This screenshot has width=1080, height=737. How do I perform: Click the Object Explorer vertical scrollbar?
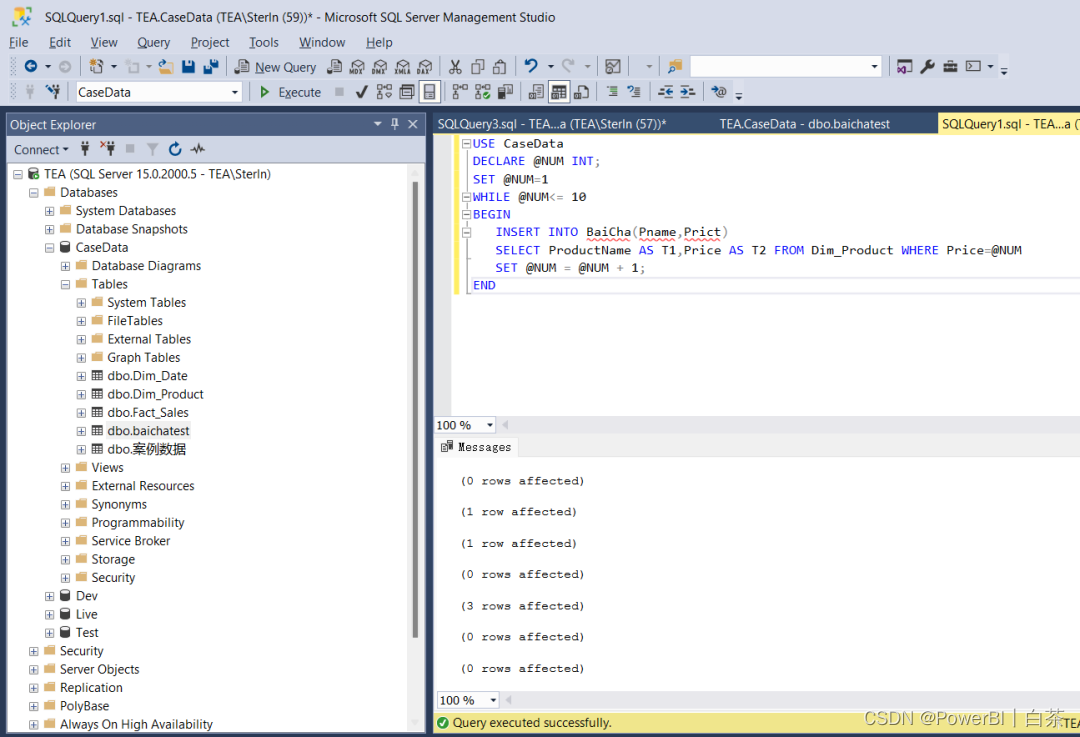415,409
